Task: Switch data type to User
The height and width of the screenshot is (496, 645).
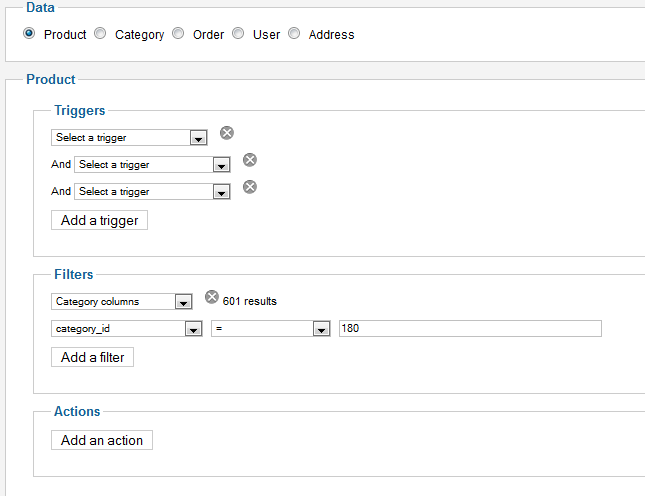Action: point(238,33)
